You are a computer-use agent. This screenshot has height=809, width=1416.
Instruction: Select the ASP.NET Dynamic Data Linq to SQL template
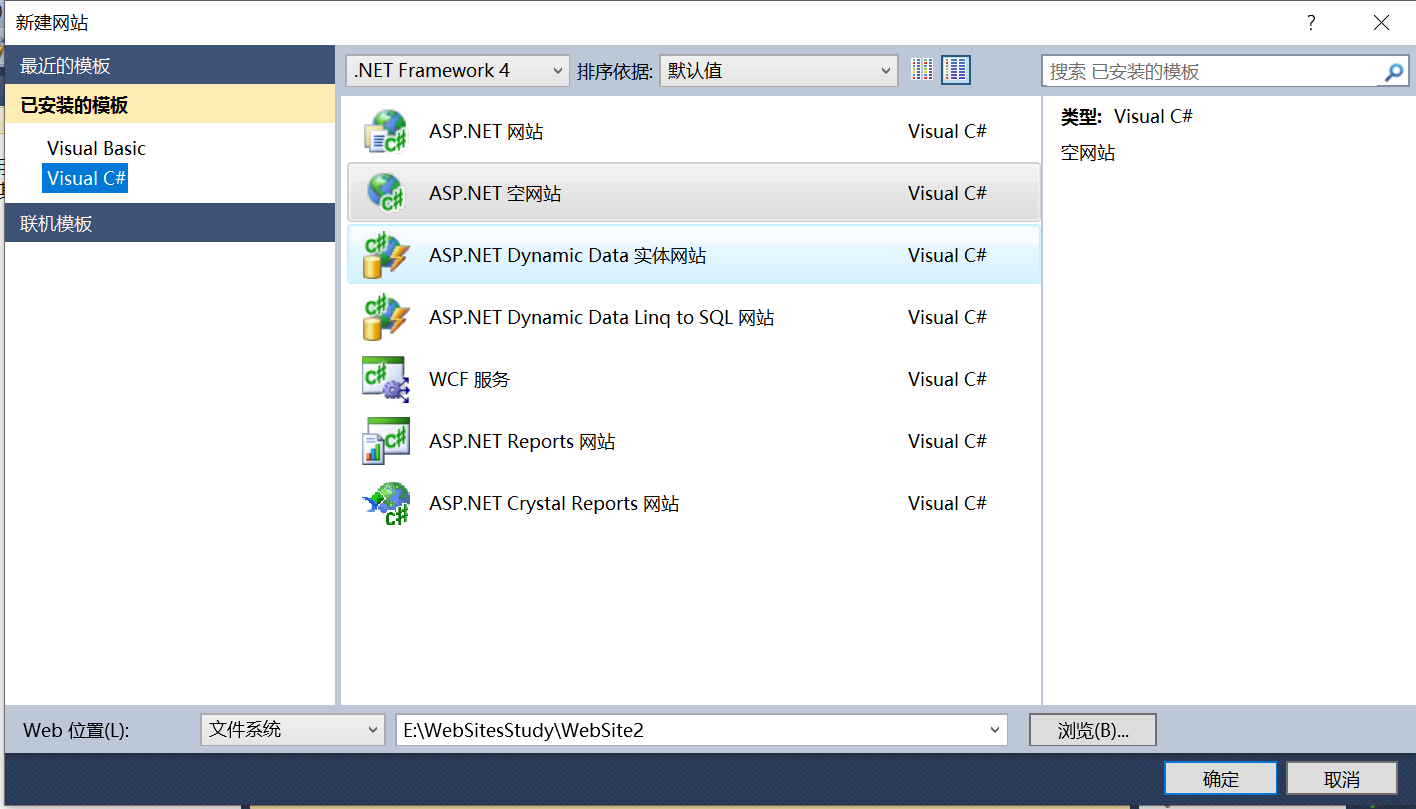(386, 317)
